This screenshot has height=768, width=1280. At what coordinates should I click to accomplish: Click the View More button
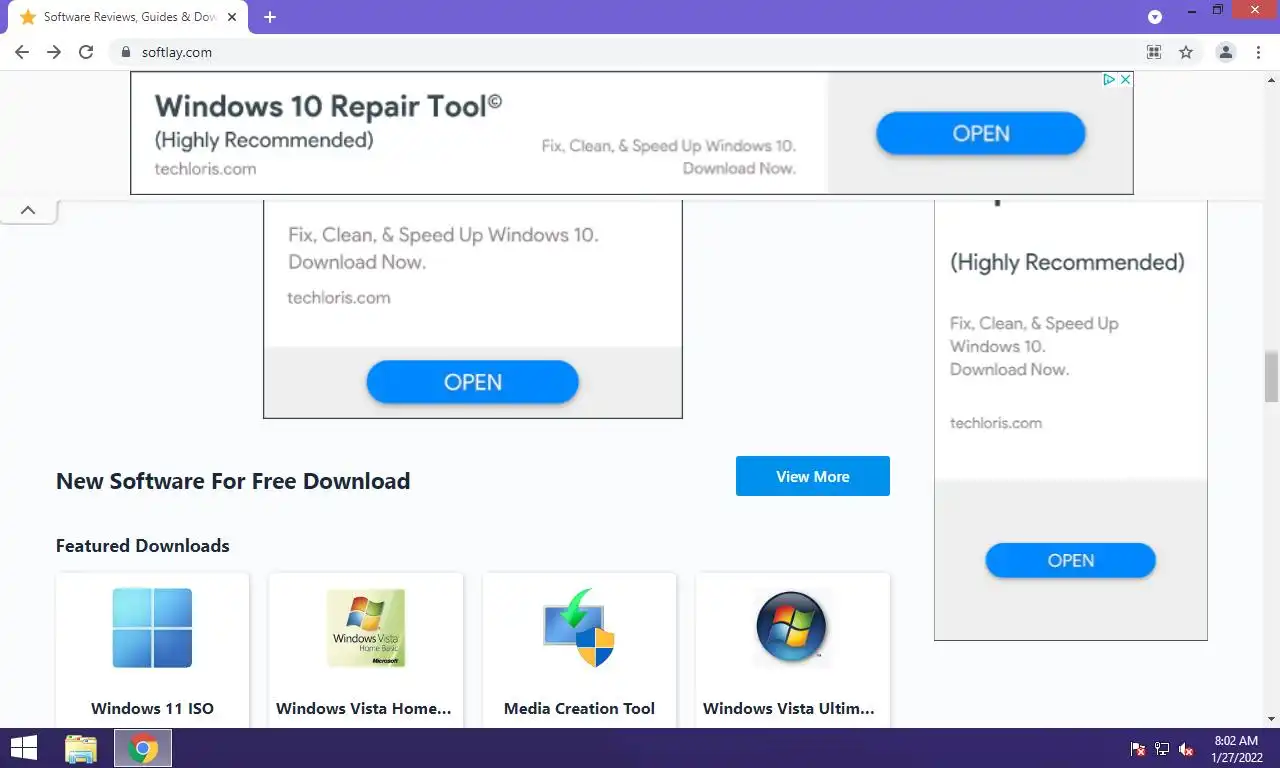(813, 476)
